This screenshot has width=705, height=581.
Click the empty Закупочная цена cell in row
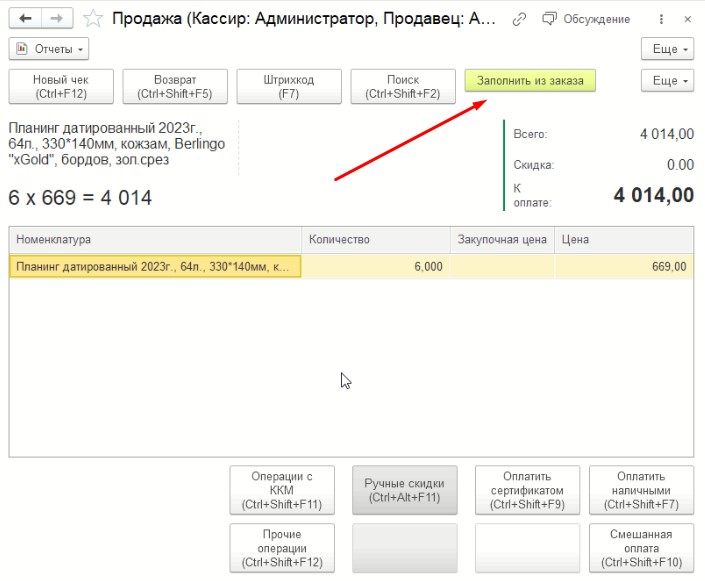click(x=502, y=267)
